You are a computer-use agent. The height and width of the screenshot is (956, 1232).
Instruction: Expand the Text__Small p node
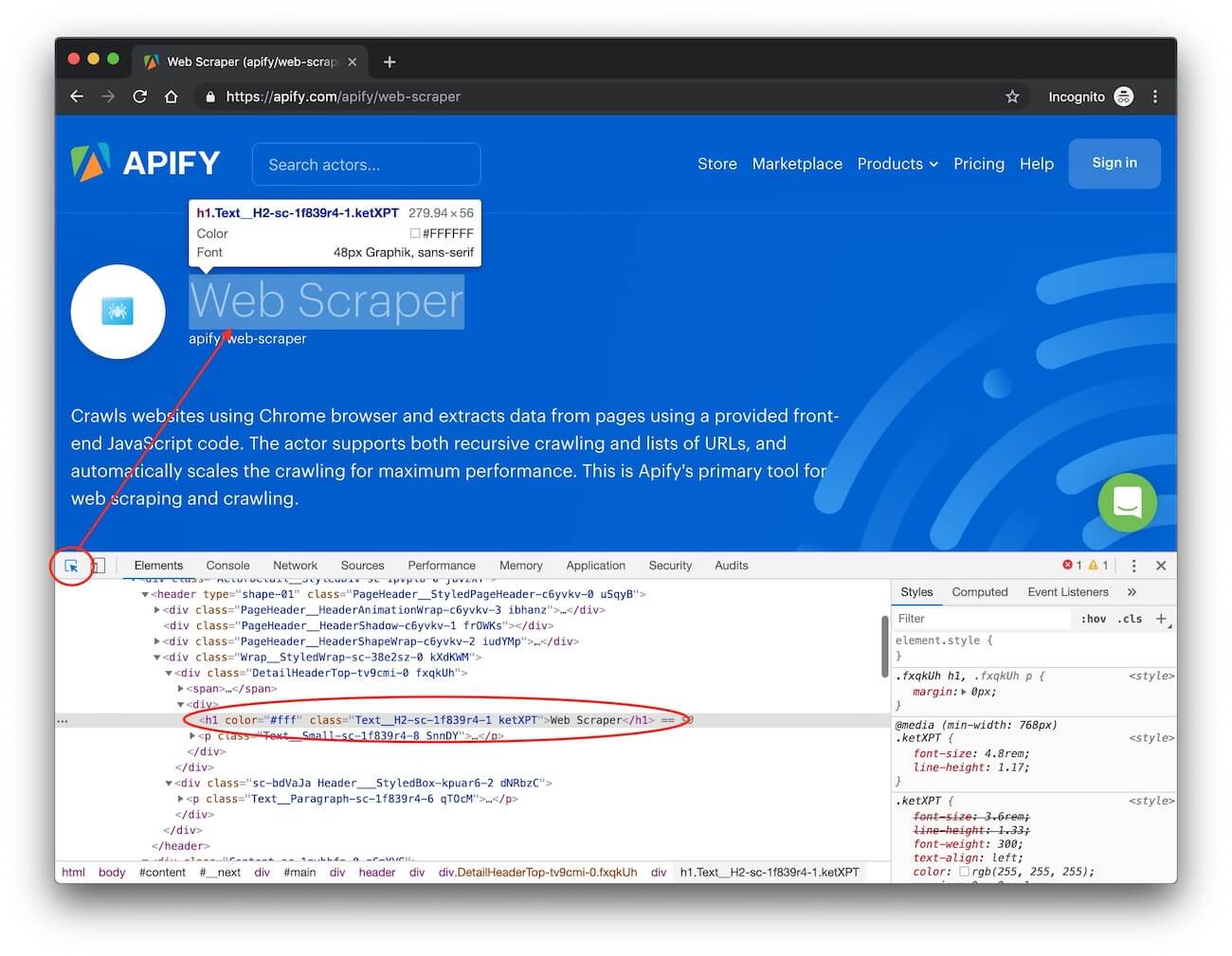point(192,736)
